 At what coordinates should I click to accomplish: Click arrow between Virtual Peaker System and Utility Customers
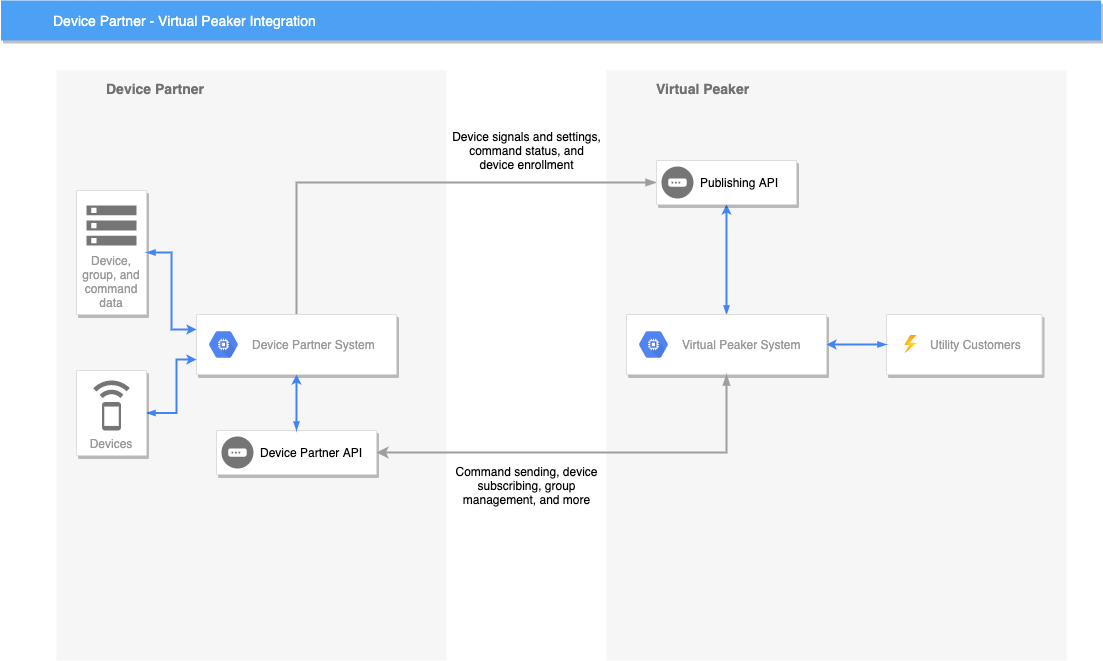tap(857, 345)
